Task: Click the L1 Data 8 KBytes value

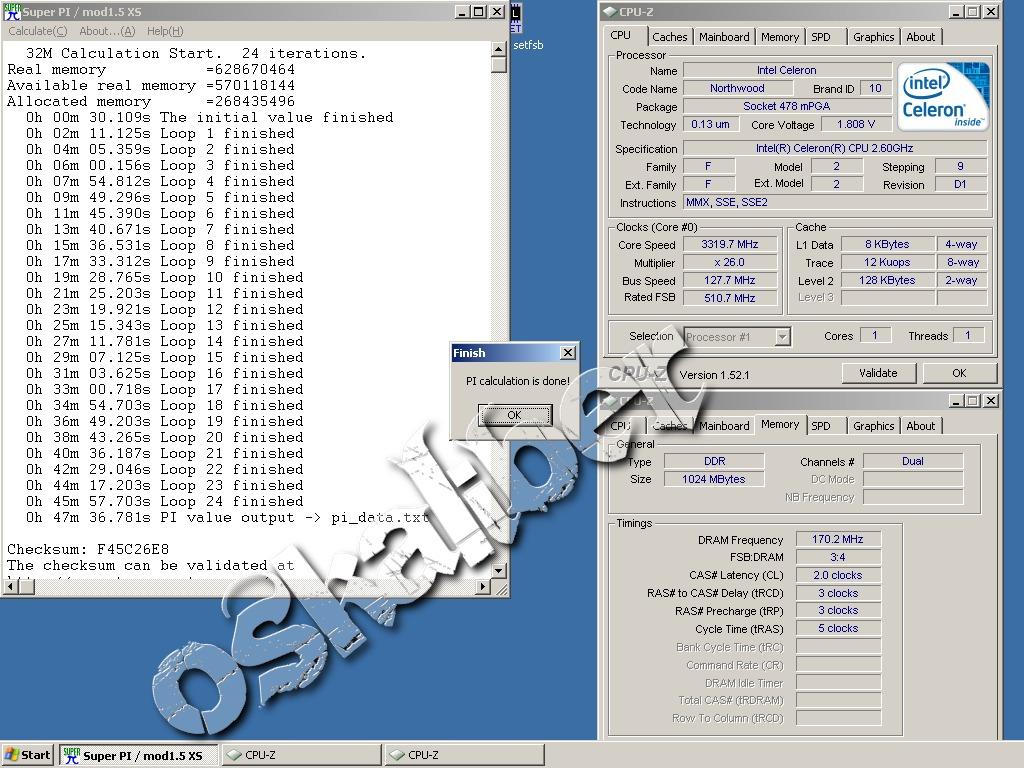Action: [x=888, y=244]
